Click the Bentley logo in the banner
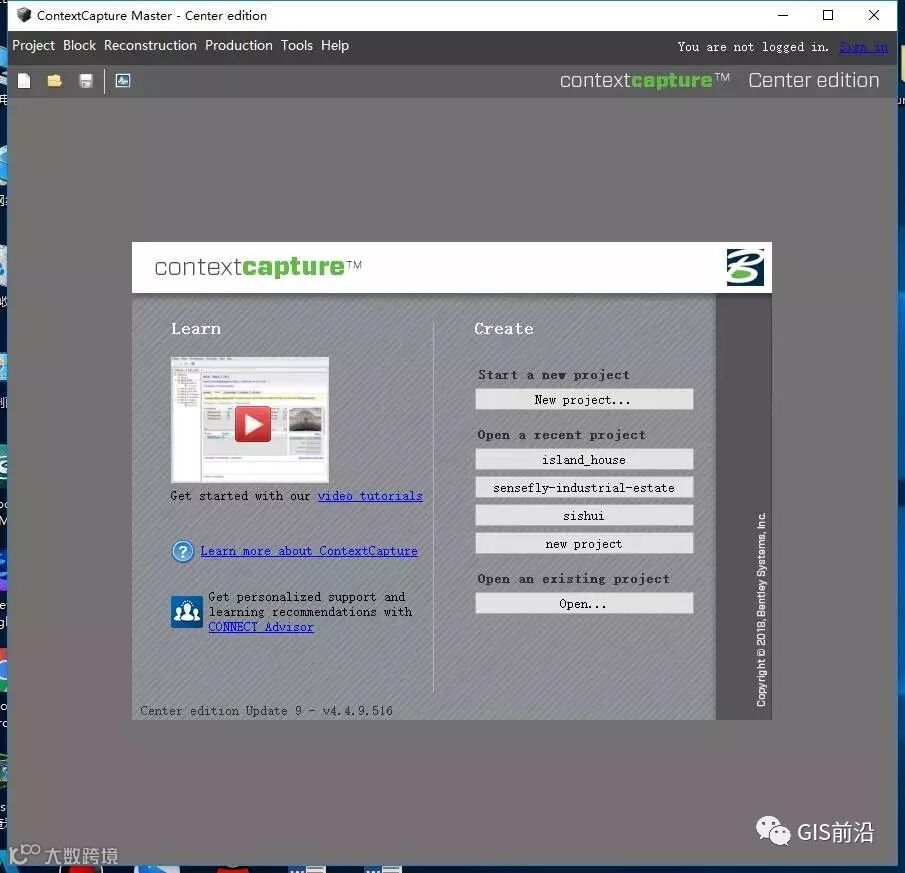905x873 pixels. pyautogui.click(x=745, y=267)
